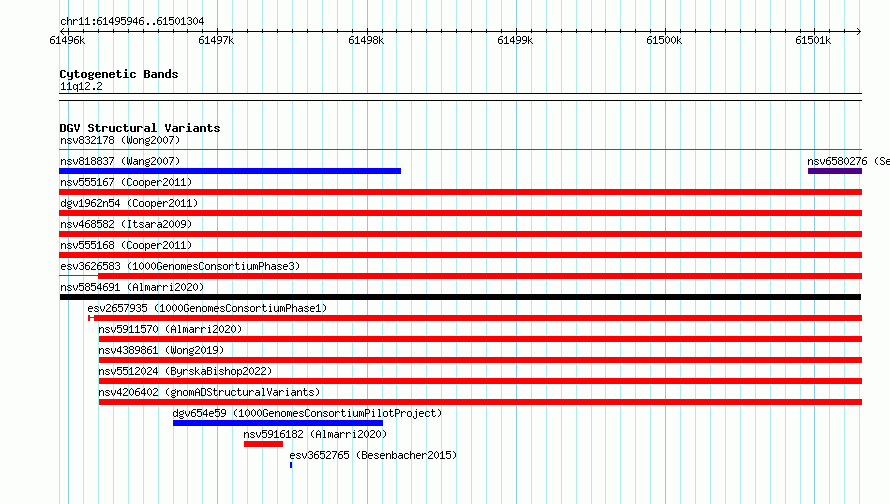Screen dimensions: 890x504
Task: Open nsv4206402 (gnomADStructuralVariants) label
Action: (x=209, y=392)
